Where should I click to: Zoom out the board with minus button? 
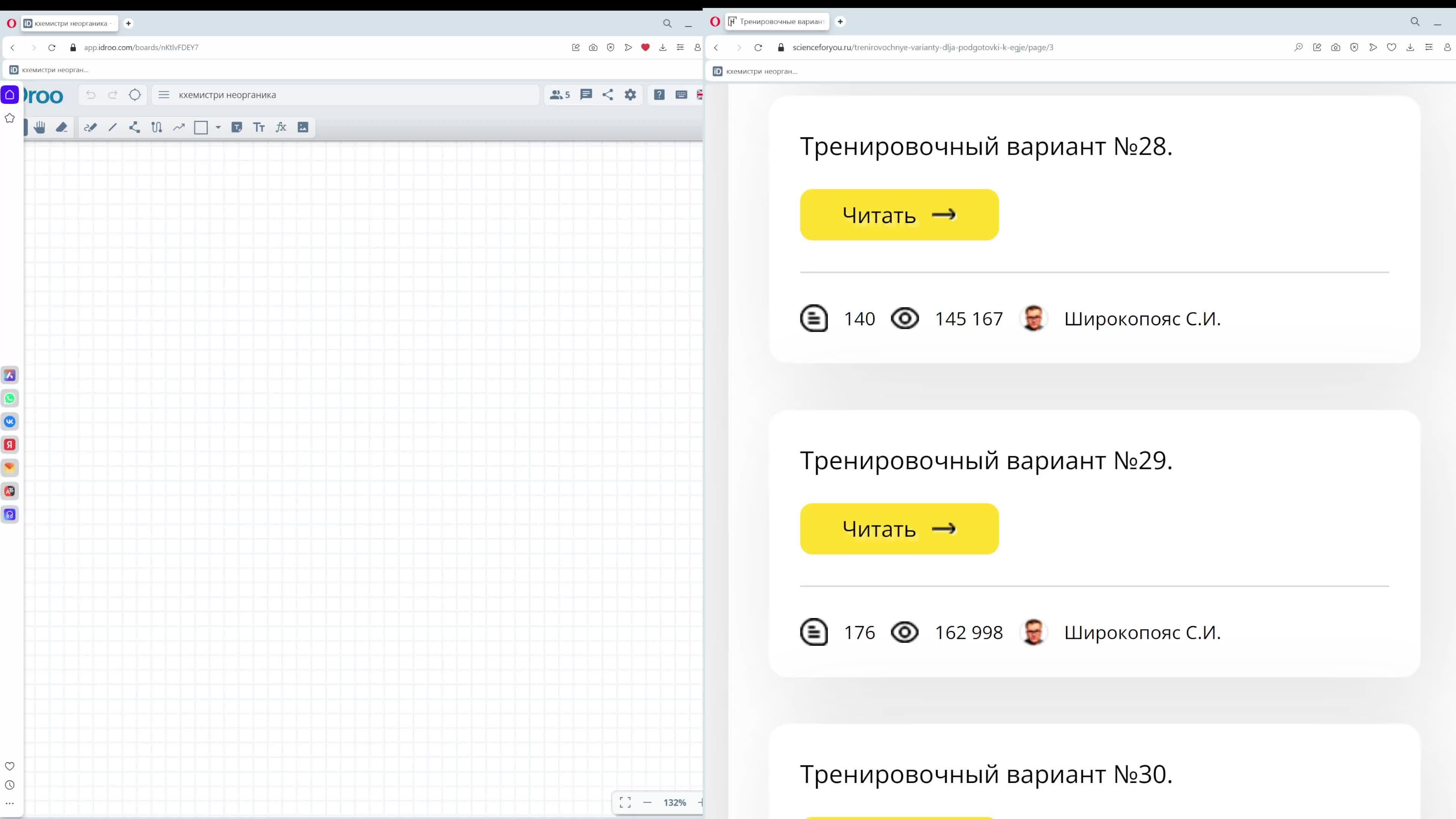pos(647,803)
